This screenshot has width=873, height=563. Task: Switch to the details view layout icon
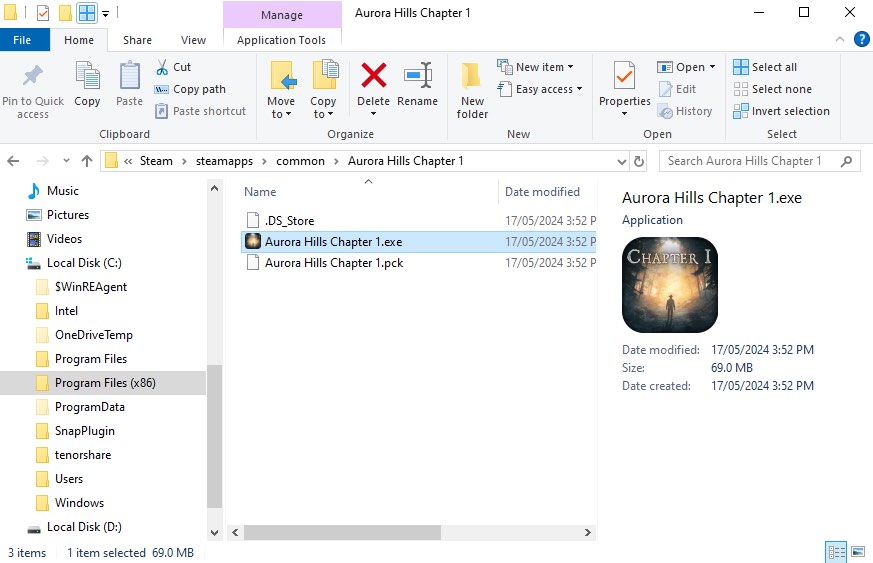(x=836, y=552)
